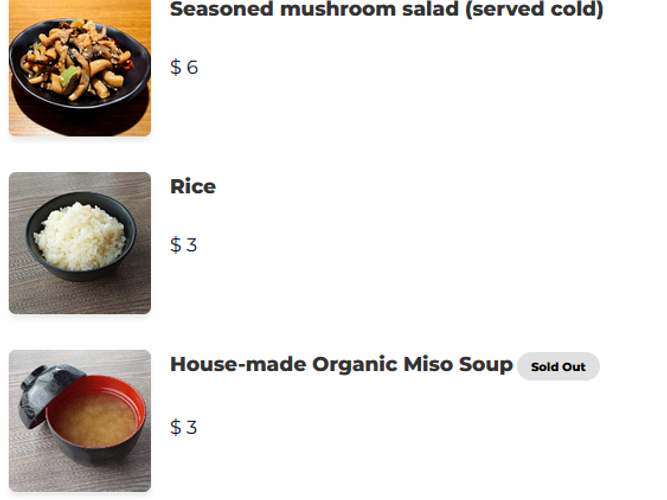The height and width of the screenshot is (500, 667).
Task: Click the white rice in the bowl image
Action: point(80,235)
